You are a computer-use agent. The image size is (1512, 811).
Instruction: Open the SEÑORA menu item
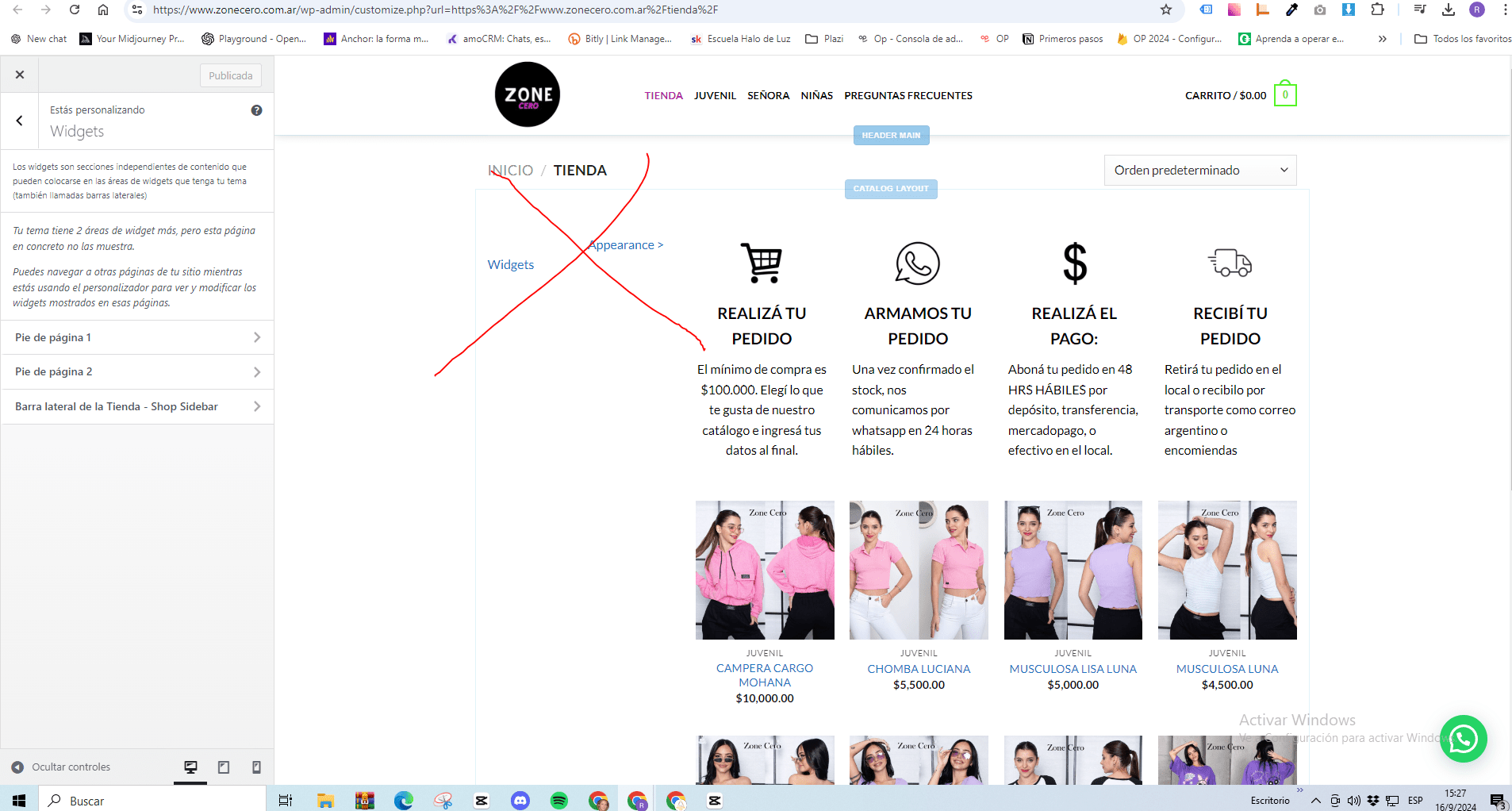pos(768,95)
